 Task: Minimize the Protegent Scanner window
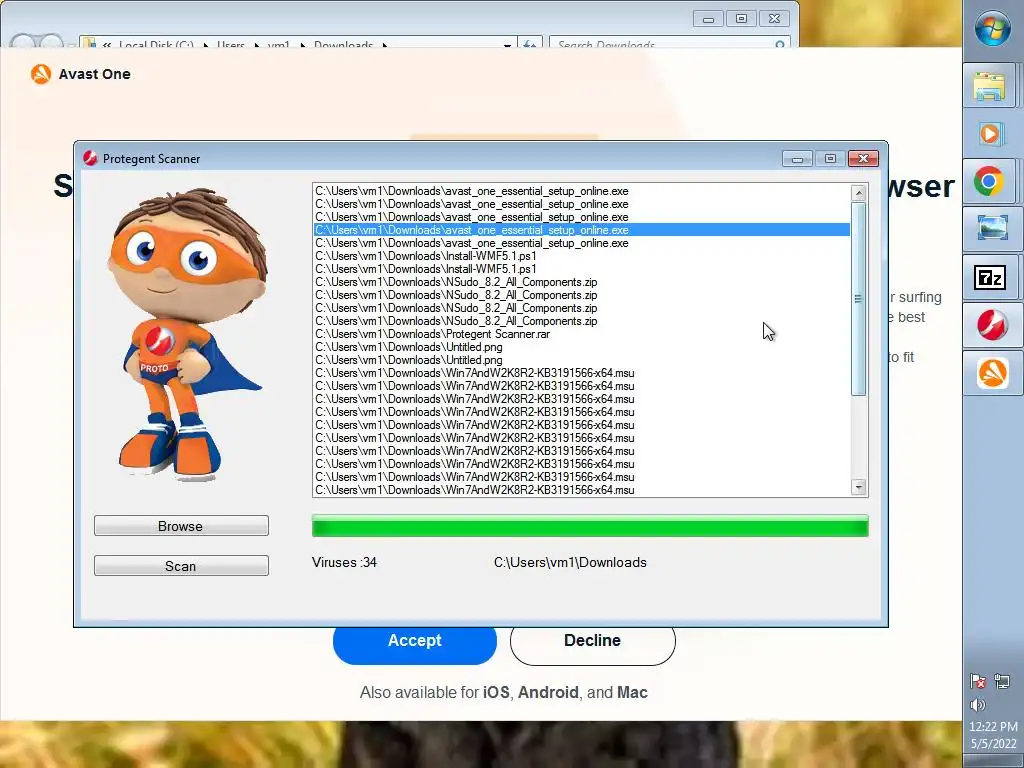click(x=797, y=159)
